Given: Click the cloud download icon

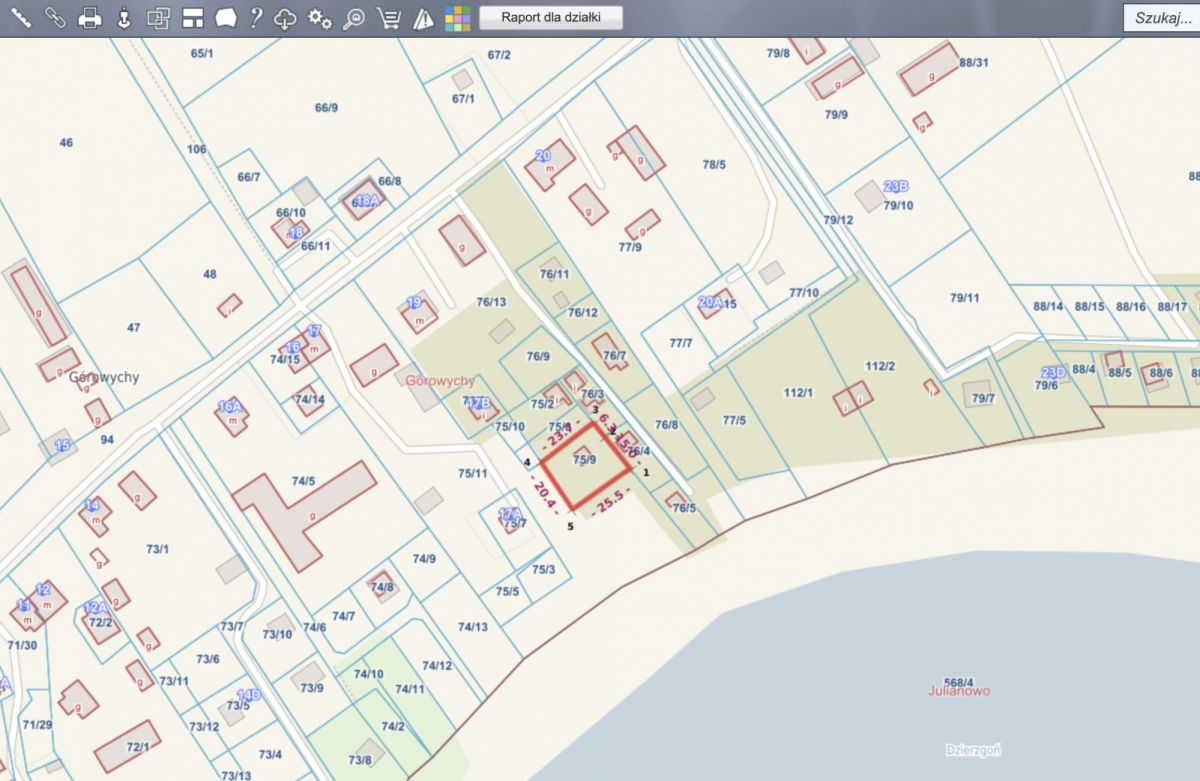Looking at the screenshot, I should click(286, 17).
